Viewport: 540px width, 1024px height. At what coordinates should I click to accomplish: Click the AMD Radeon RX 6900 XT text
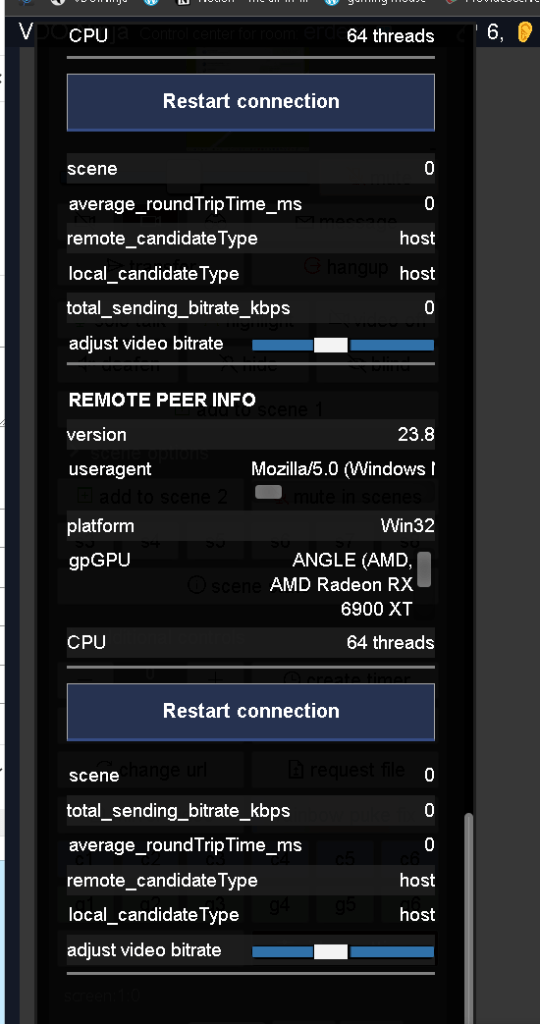[342, 596]
